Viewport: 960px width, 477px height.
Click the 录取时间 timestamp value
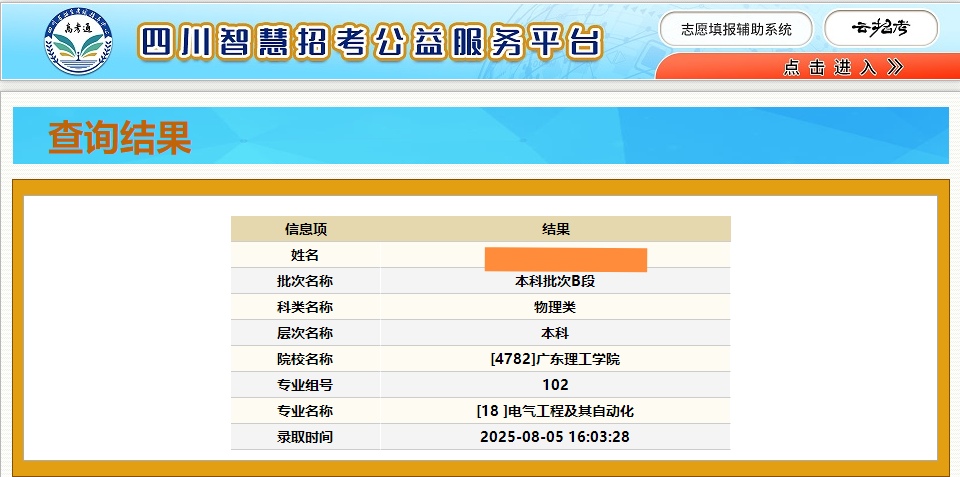pyautogui.click(x=555, y=437)
